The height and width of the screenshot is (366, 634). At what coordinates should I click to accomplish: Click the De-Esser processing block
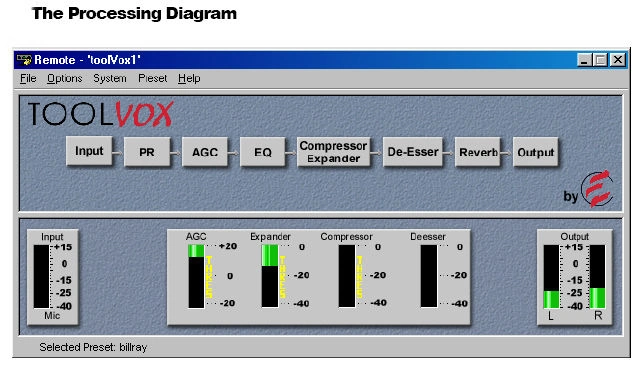(x=413, y=152)
